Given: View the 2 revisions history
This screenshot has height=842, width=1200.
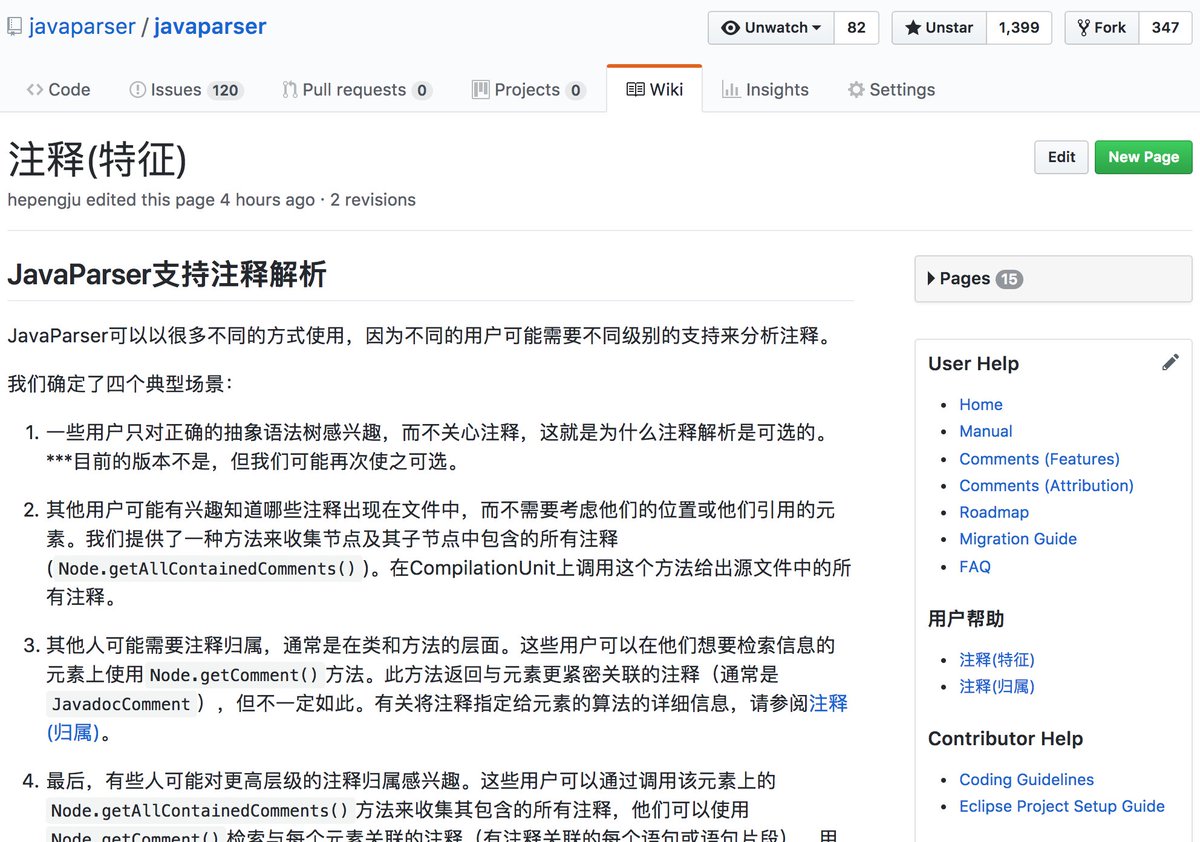Looking at the screenshot, I should [x=373, y=199].
